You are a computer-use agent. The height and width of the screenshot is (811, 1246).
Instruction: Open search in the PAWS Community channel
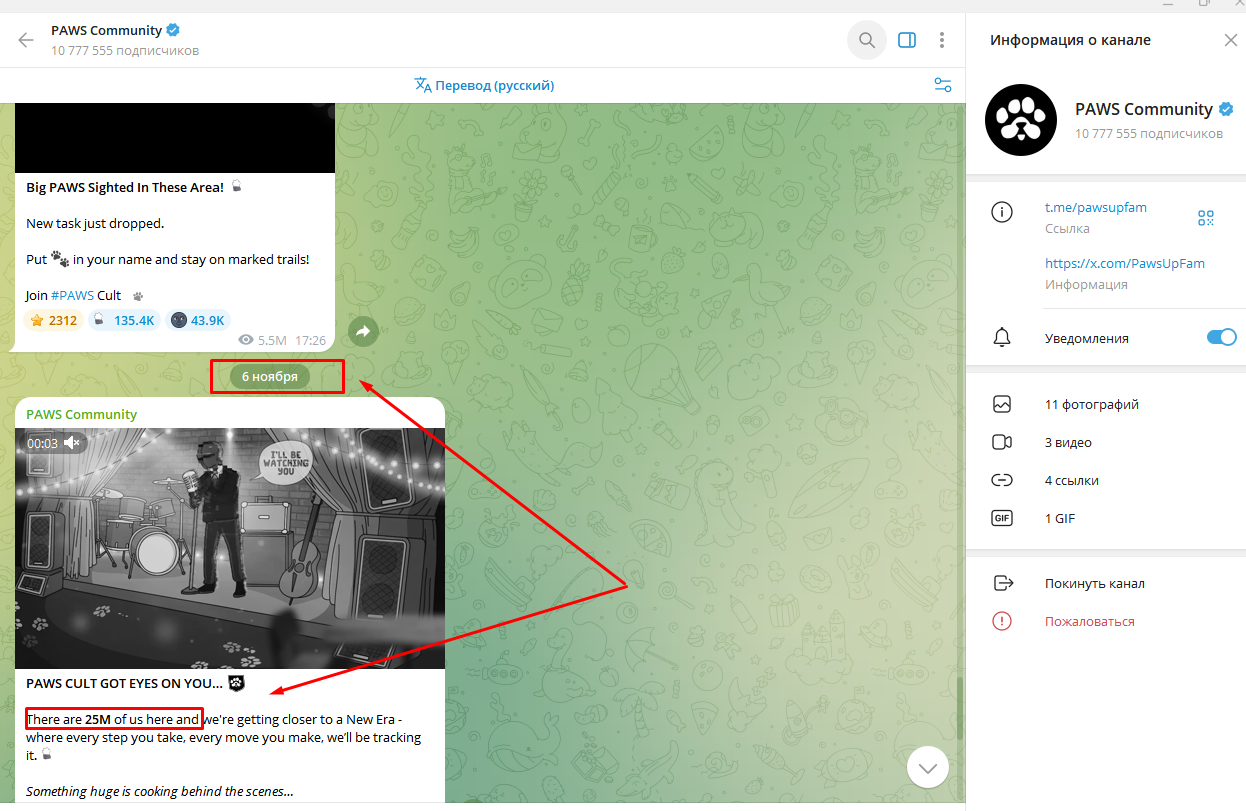coord(867,40)
